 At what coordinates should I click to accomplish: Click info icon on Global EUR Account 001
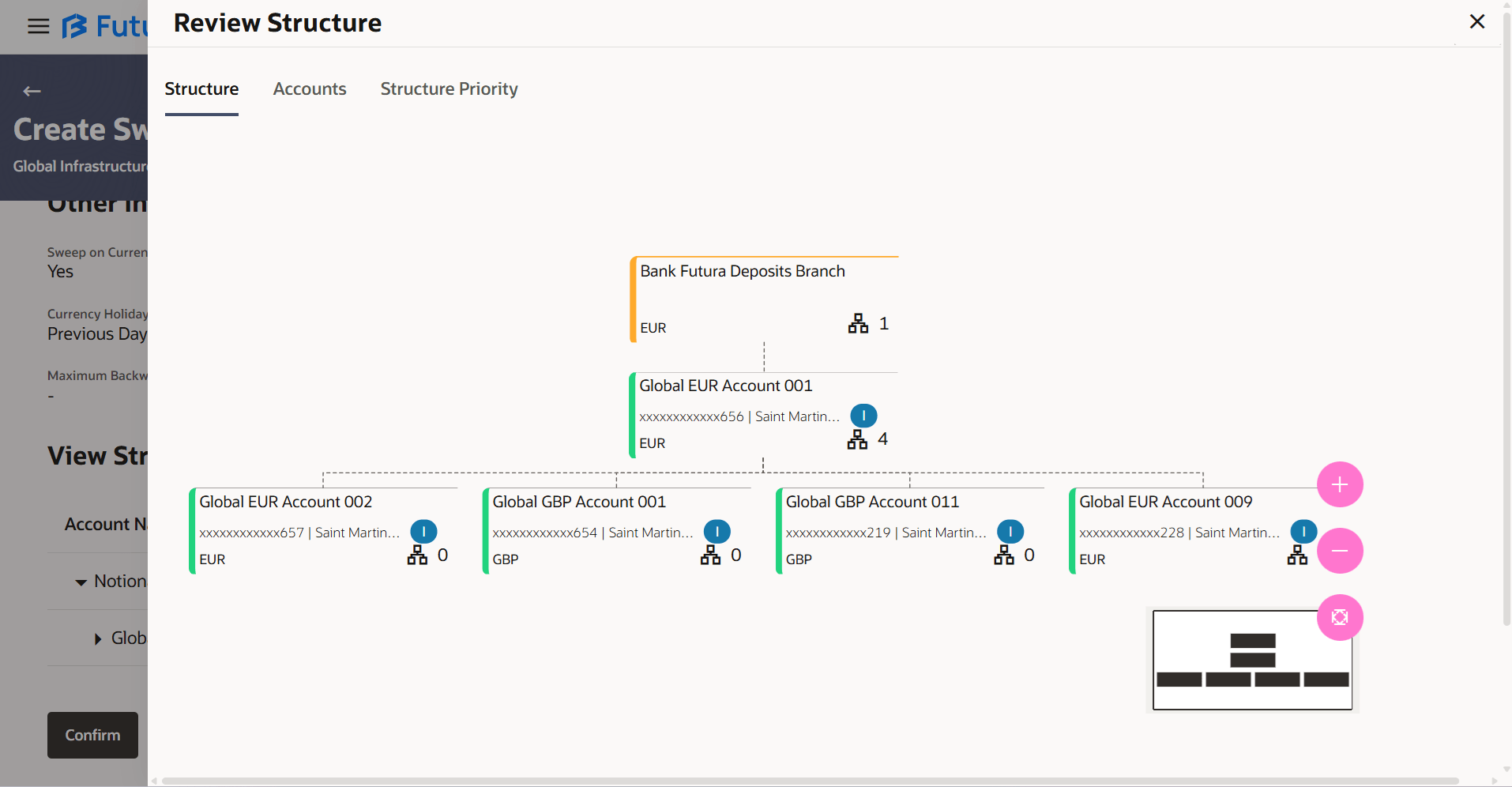pyautogui.click(x=863, y=416)
